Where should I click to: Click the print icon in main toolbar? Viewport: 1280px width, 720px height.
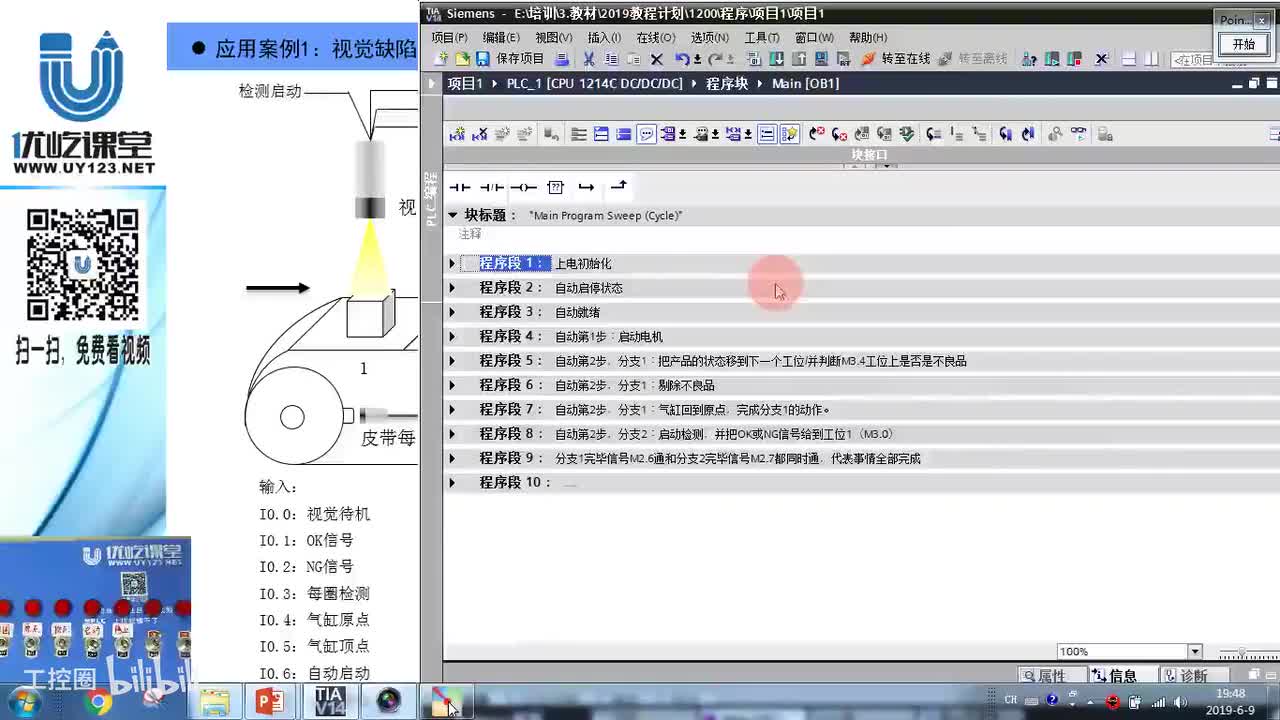(562, 59)
